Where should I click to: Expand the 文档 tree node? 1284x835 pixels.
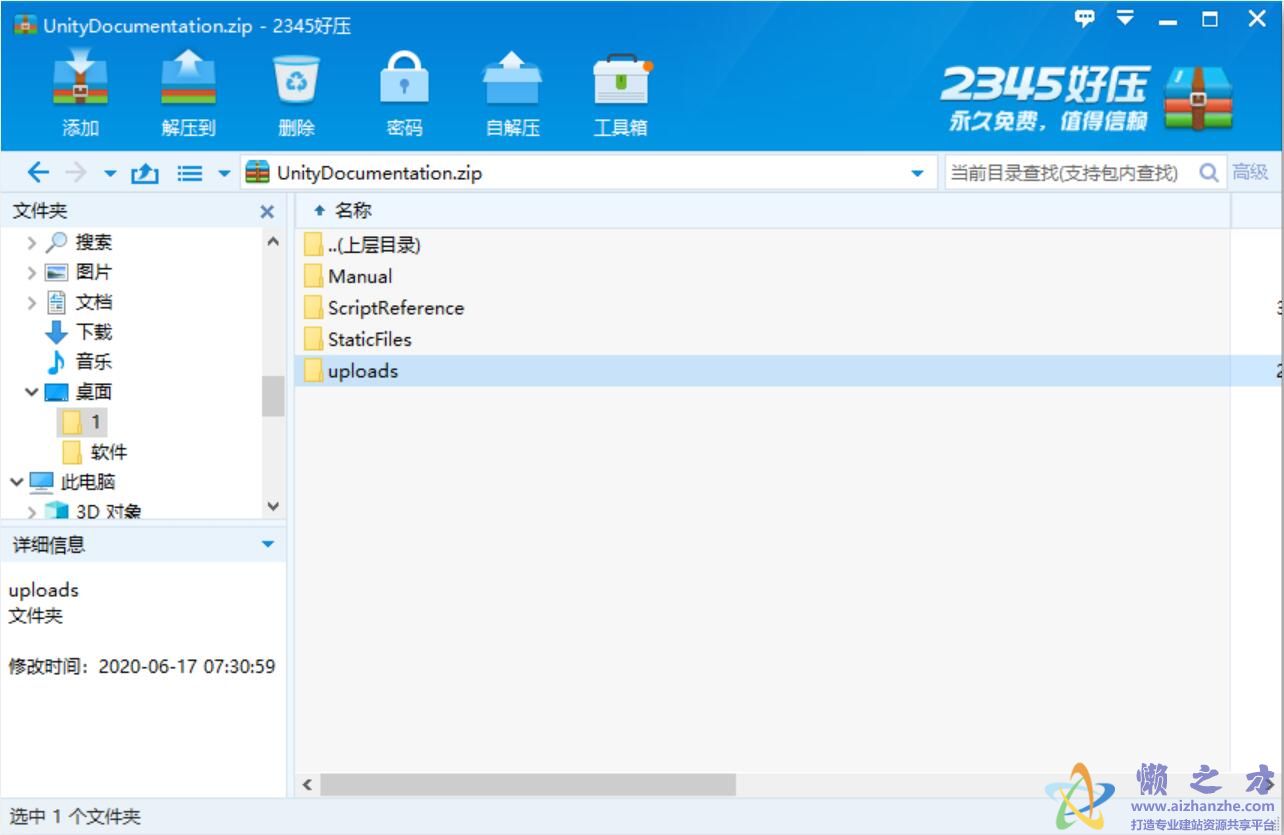point(32,302)
